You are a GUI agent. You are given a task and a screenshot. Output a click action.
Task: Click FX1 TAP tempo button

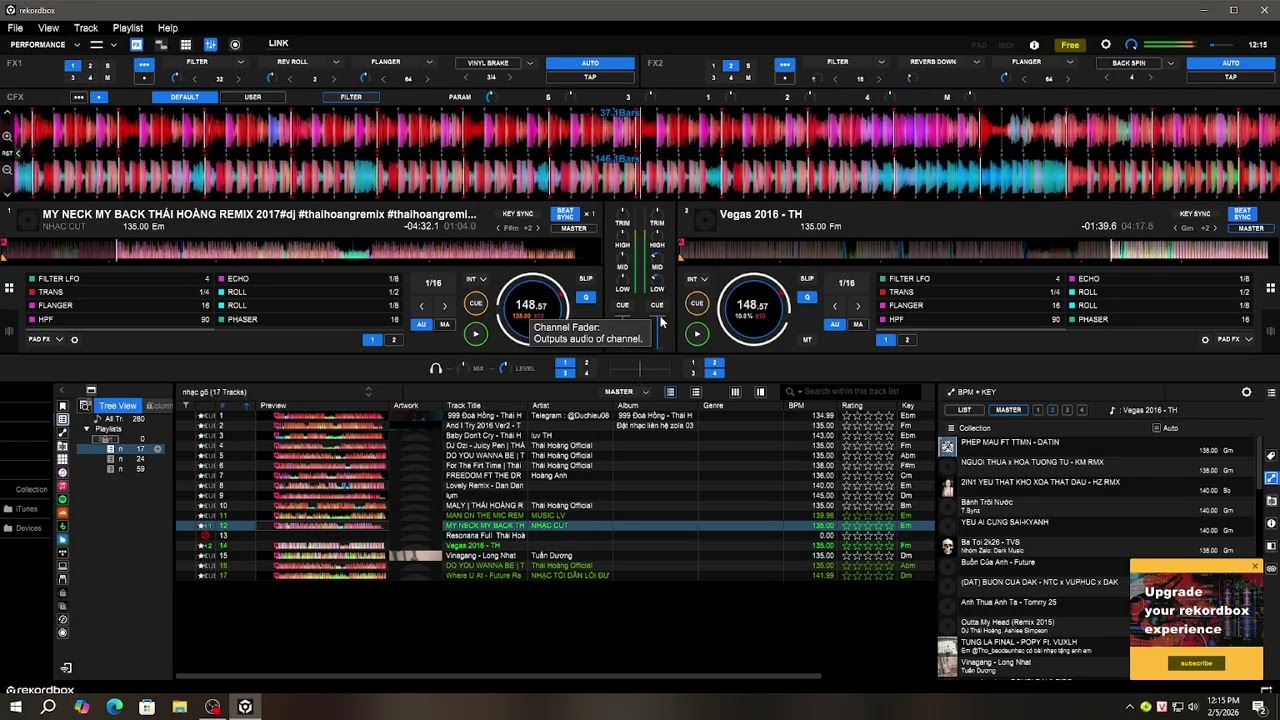pyautogui.click(x=590, y=77)
